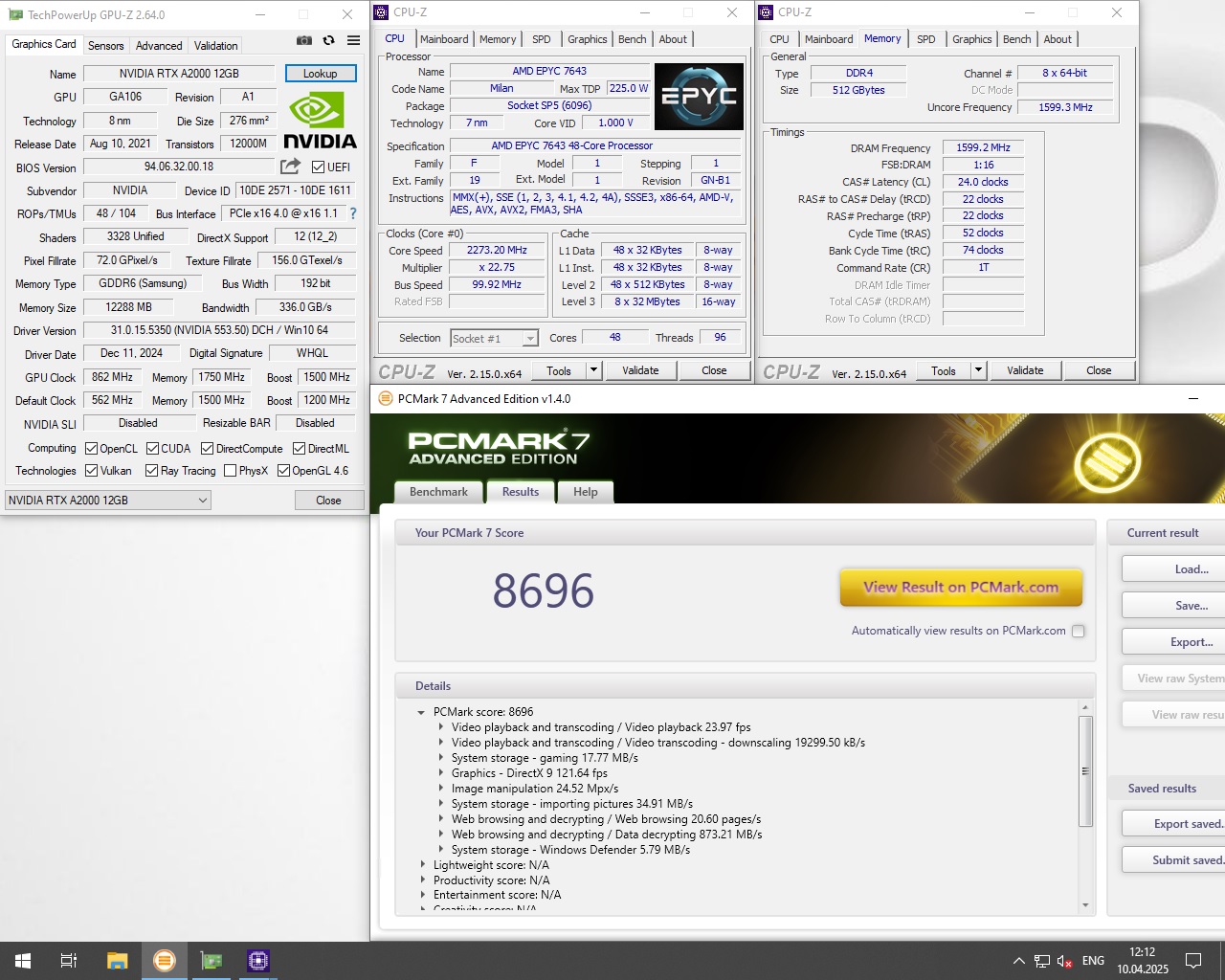Image resolution: width=1225 pixels, height=980 pixels.
Task: Show hidden tray icons chevron
Action: pyautogui.click(x=1018, y=961)
